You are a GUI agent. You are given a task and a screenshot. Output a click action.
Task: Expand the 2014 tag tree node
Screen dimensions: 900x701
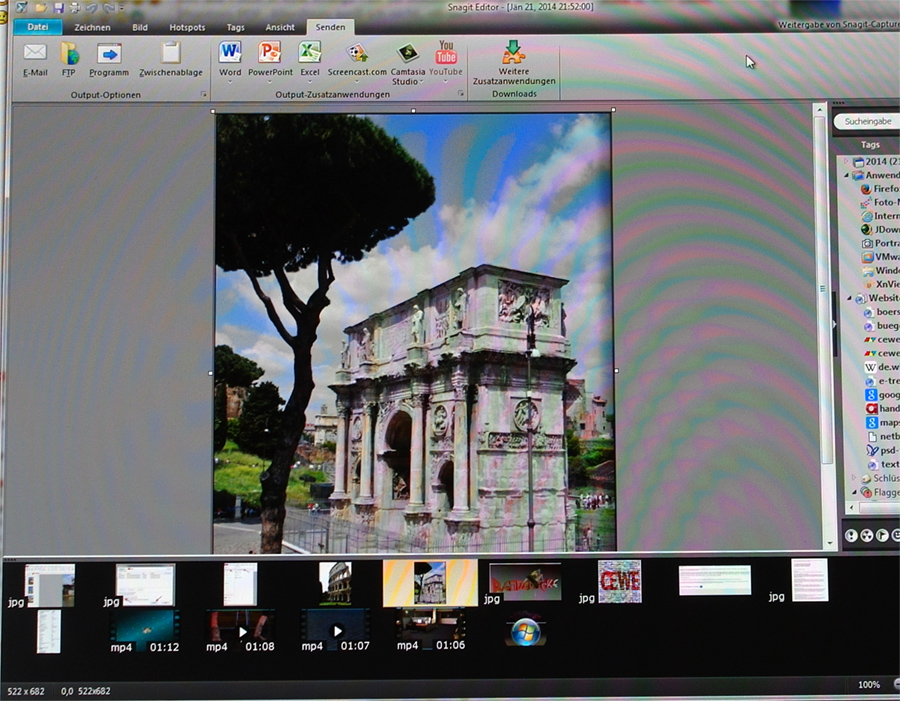click(x=845, y=161)
